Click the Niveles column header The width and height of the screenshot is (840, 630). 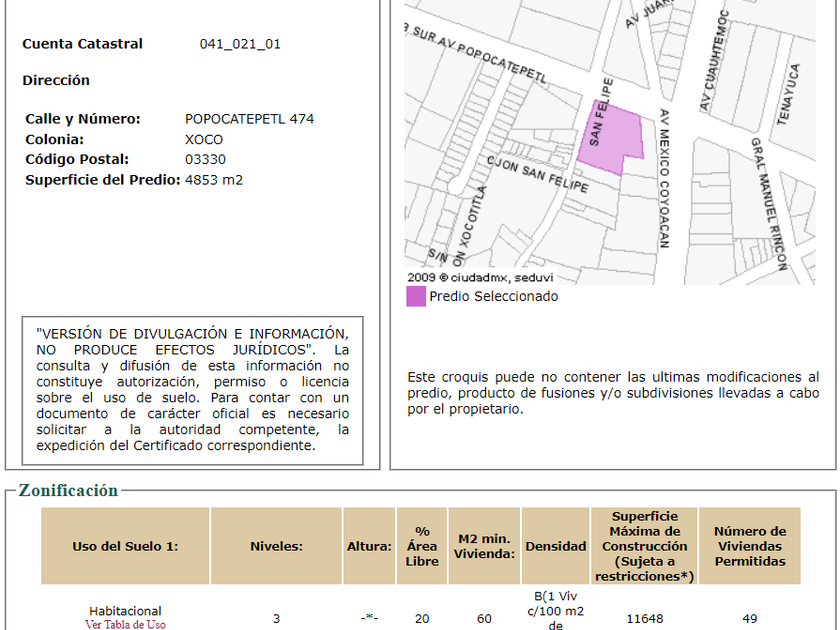point(276,546)
